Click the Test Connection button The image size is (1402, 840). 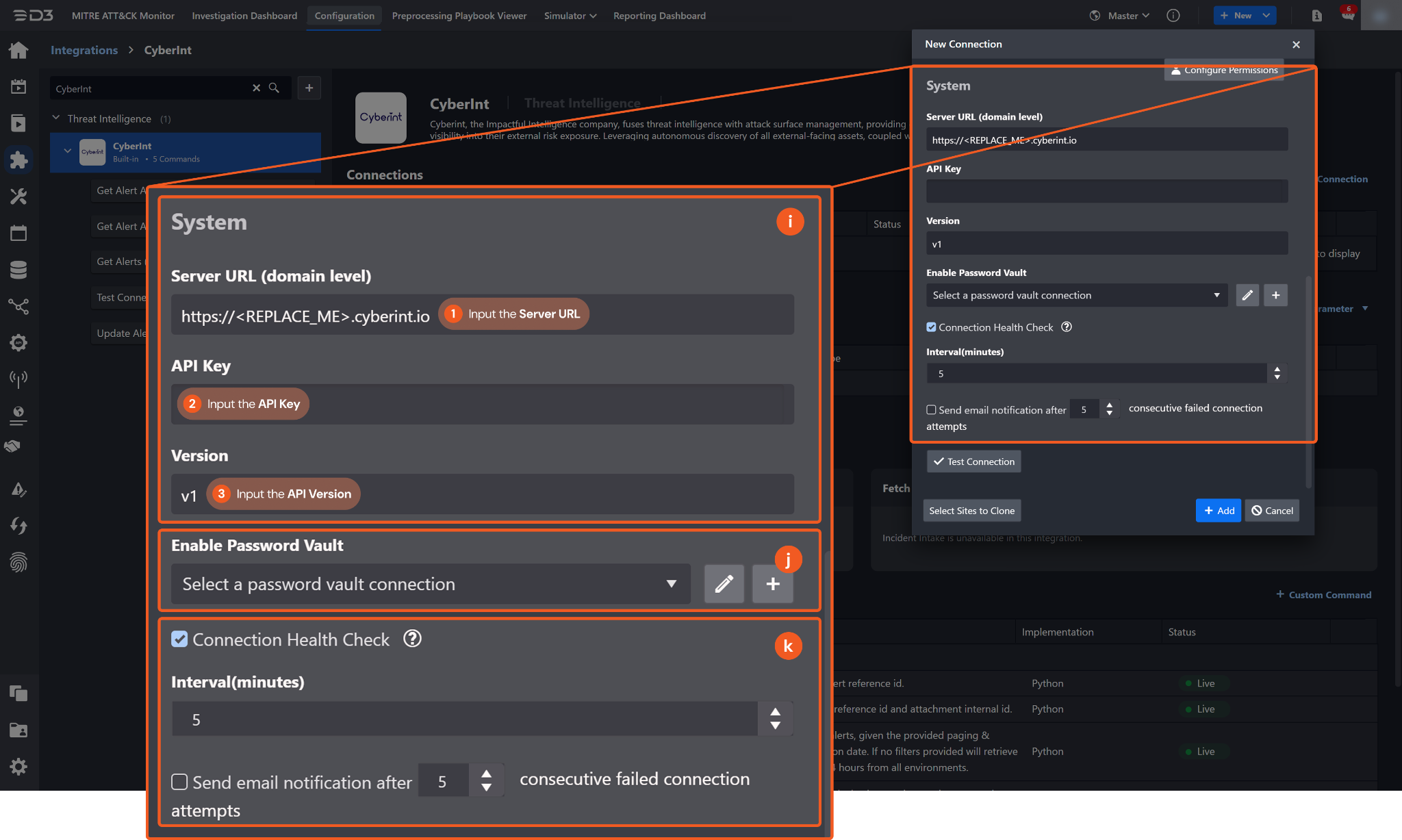(x=973, y=461)
